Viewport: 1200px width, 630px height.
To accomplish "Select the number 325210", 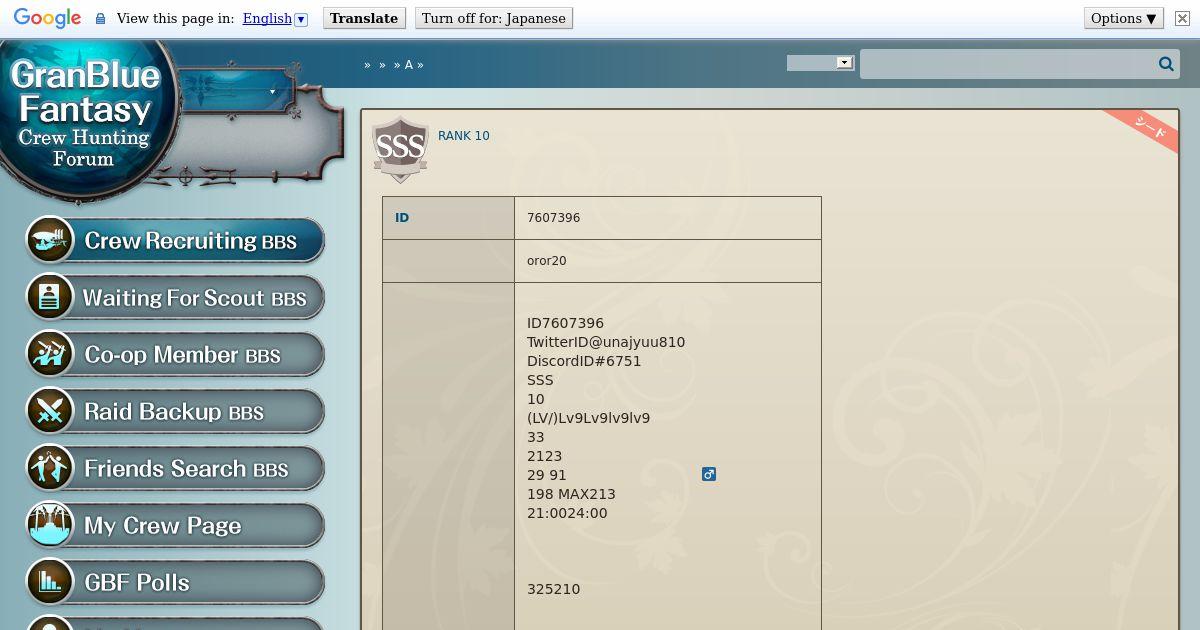I will (553, 589).
